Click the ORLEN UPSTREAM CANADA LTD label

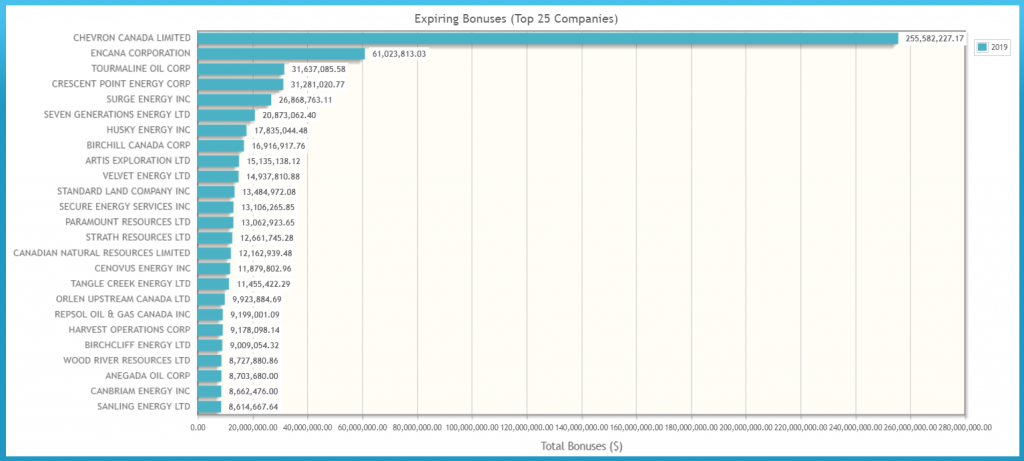tap(123, 299)
